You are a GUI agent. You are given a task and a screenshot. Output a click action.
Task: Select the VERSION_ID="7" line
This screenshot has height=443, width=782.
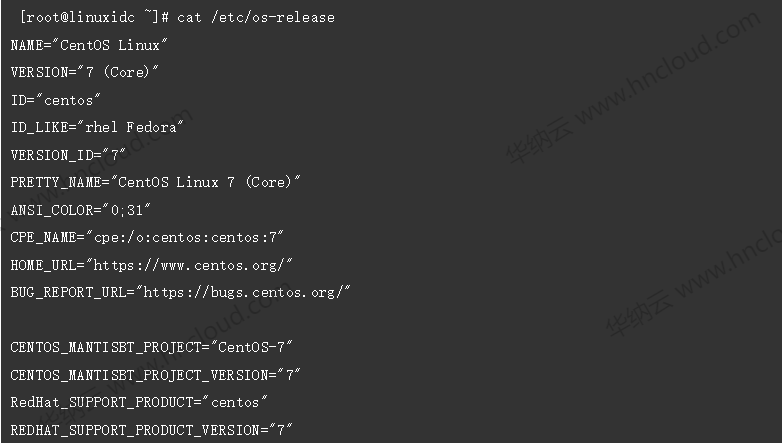[68, 155]
